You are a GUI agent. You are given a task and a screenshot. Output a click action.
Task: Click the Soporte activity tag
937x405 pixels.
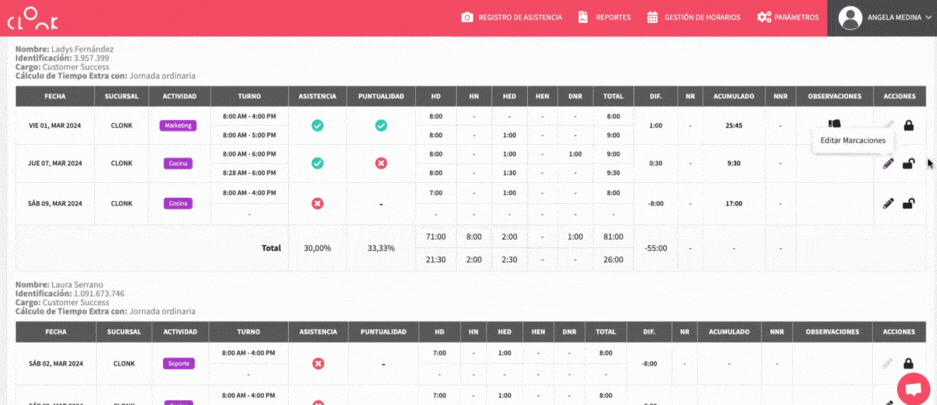(x=178, y=364)
